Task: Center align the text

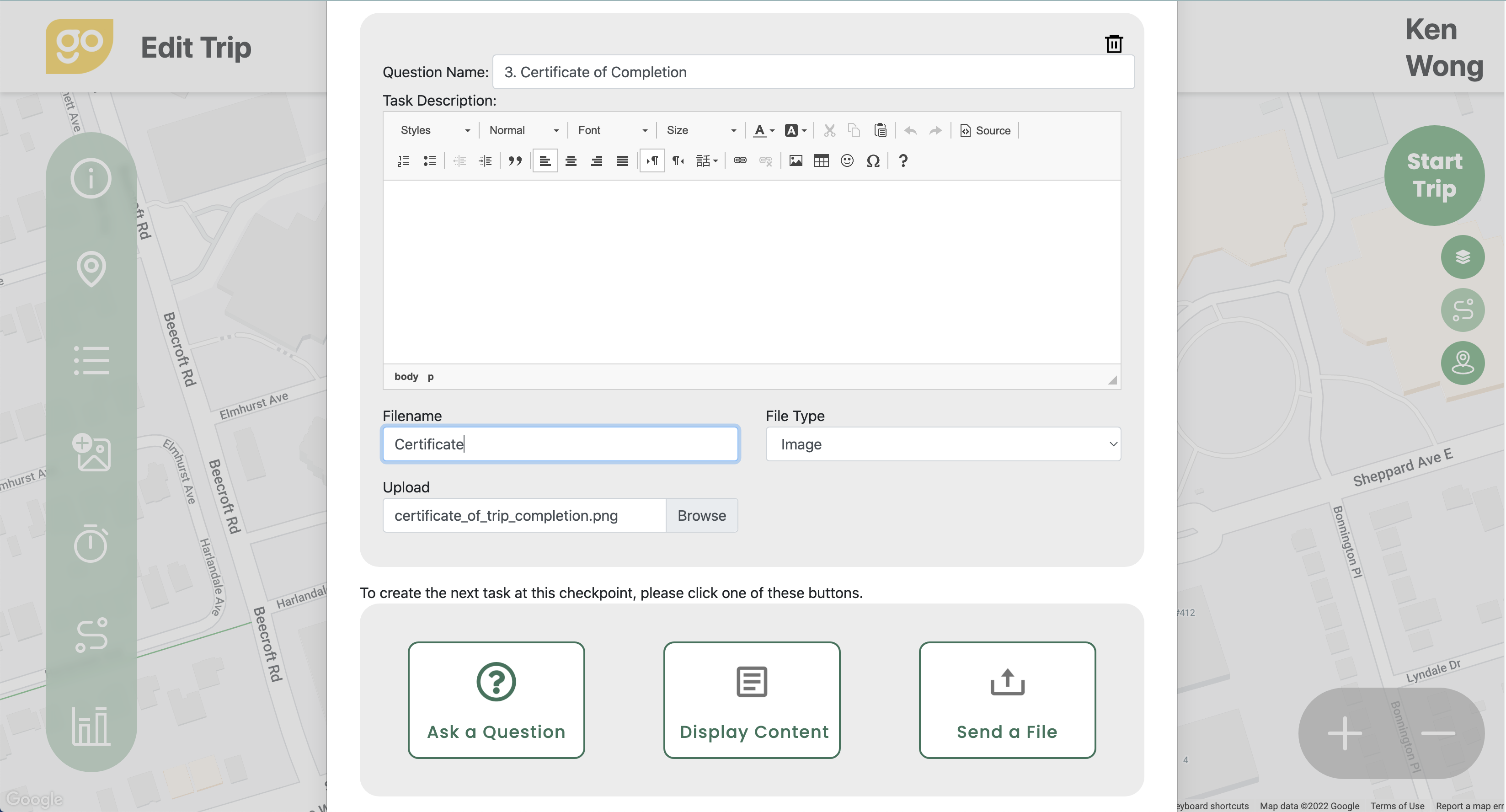Action: point(571,161)
